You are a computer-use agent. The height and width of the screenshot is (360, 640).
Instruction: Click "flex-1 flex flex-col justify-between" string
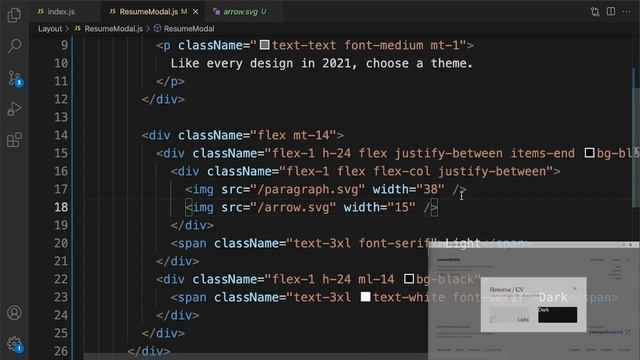point(416,171)
